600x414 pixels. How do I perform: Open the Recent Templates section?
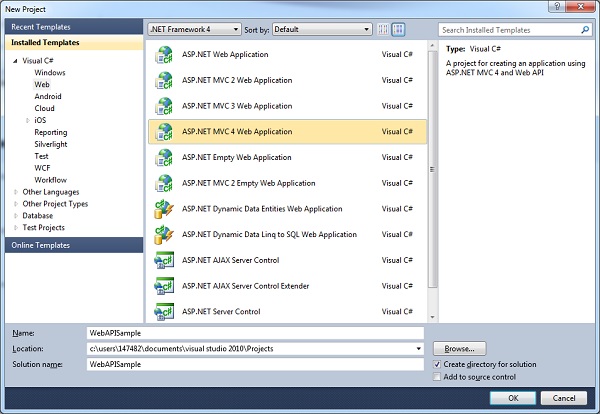pyautogui.click(x=74, y=27)
